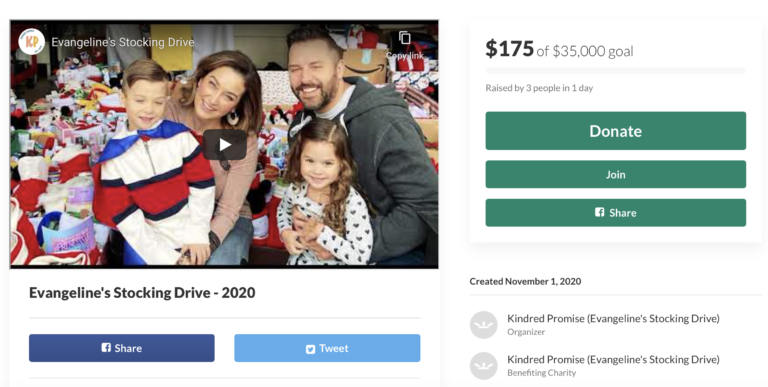This screenshot has height=387, width=768.
Task: Play the Evangeline's Stocking Drive video
Action: pos(225,145)
